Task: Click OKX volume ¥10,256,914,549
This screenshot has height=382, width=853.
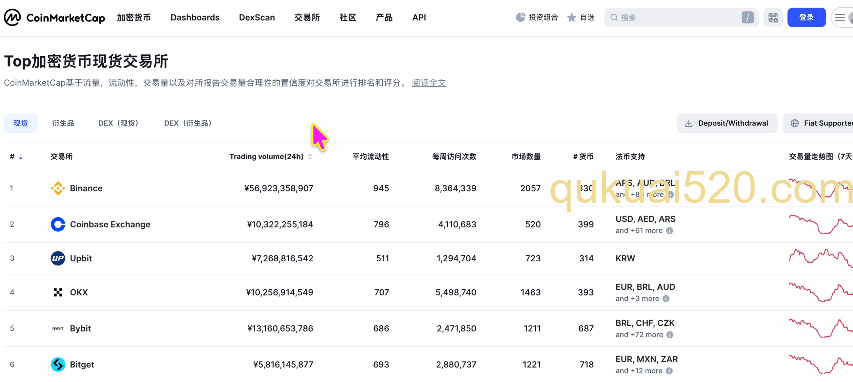Action: [x=280, y=292]
